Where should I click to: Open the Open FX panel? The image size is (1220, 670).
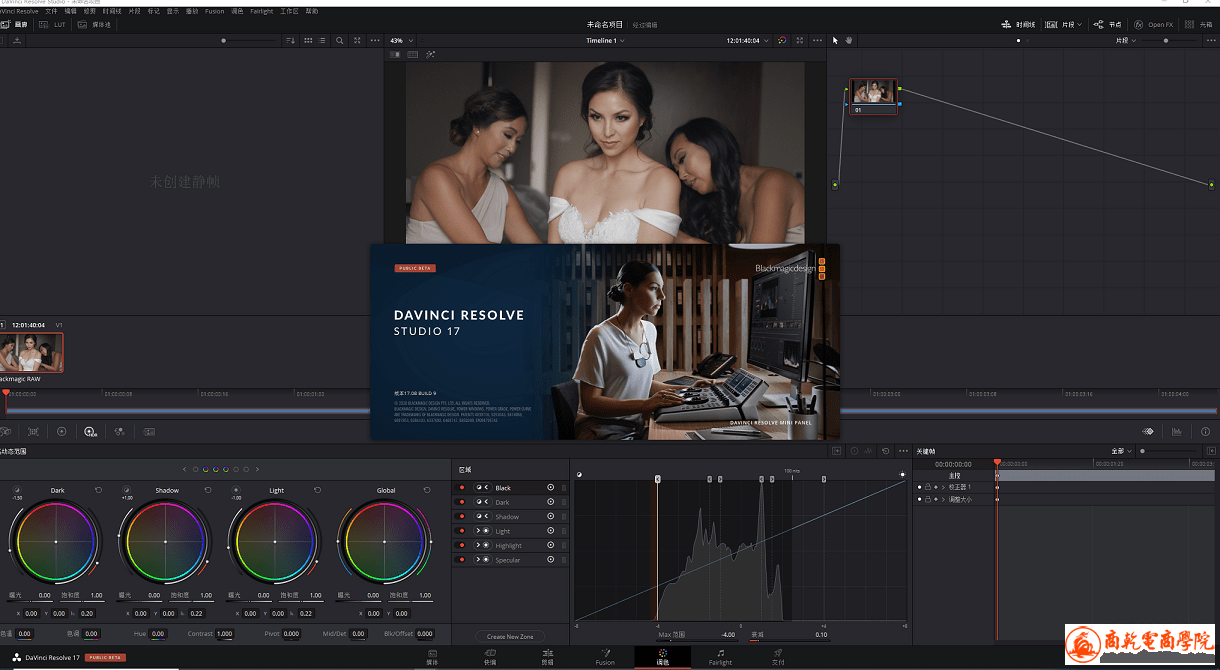click(x=1154, y=24)
